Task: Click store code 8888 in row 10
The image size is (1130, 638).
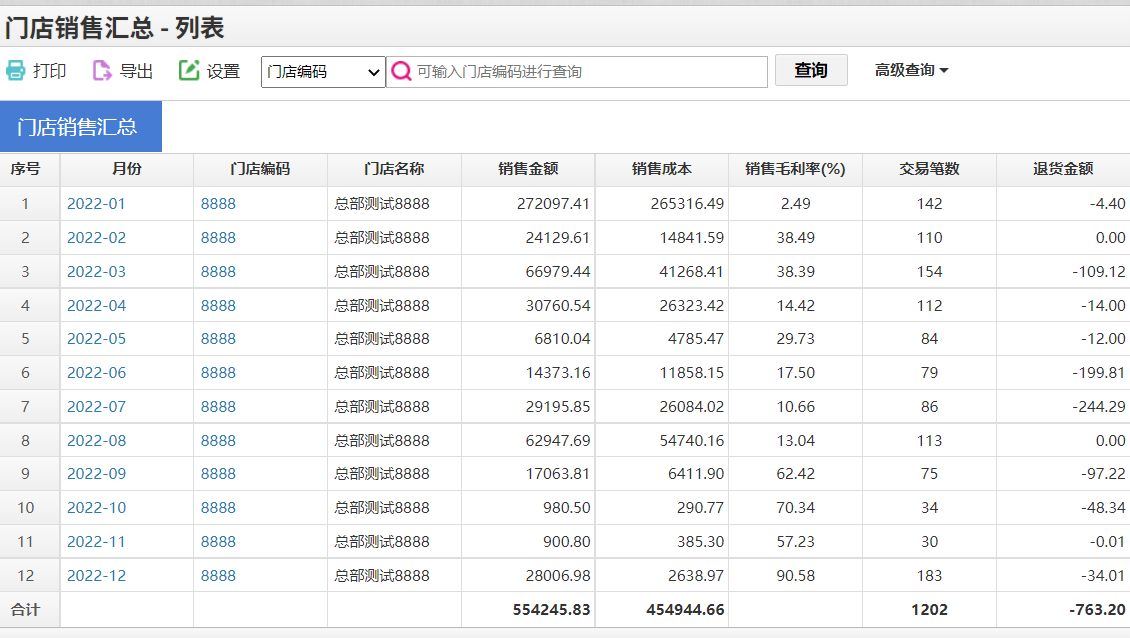Action: [x=218, y=508]
